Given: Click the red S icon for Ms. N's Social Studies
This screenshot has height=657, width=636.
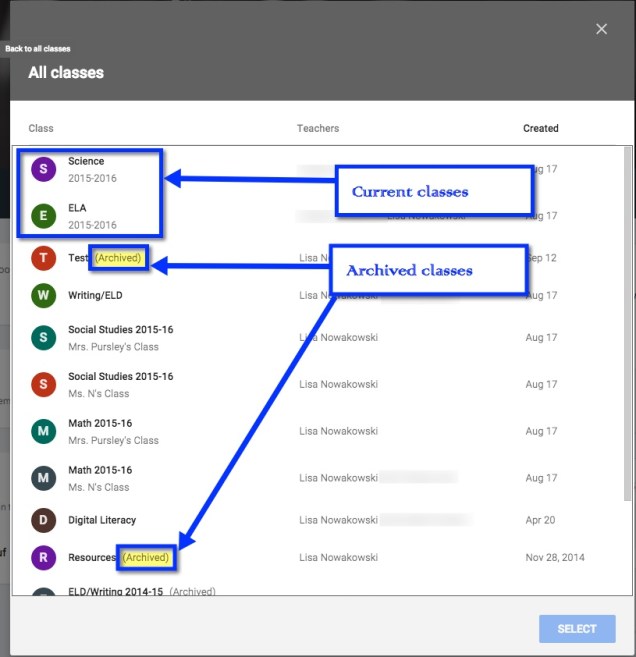Looking at the screenshot, I should pos(43,385).
